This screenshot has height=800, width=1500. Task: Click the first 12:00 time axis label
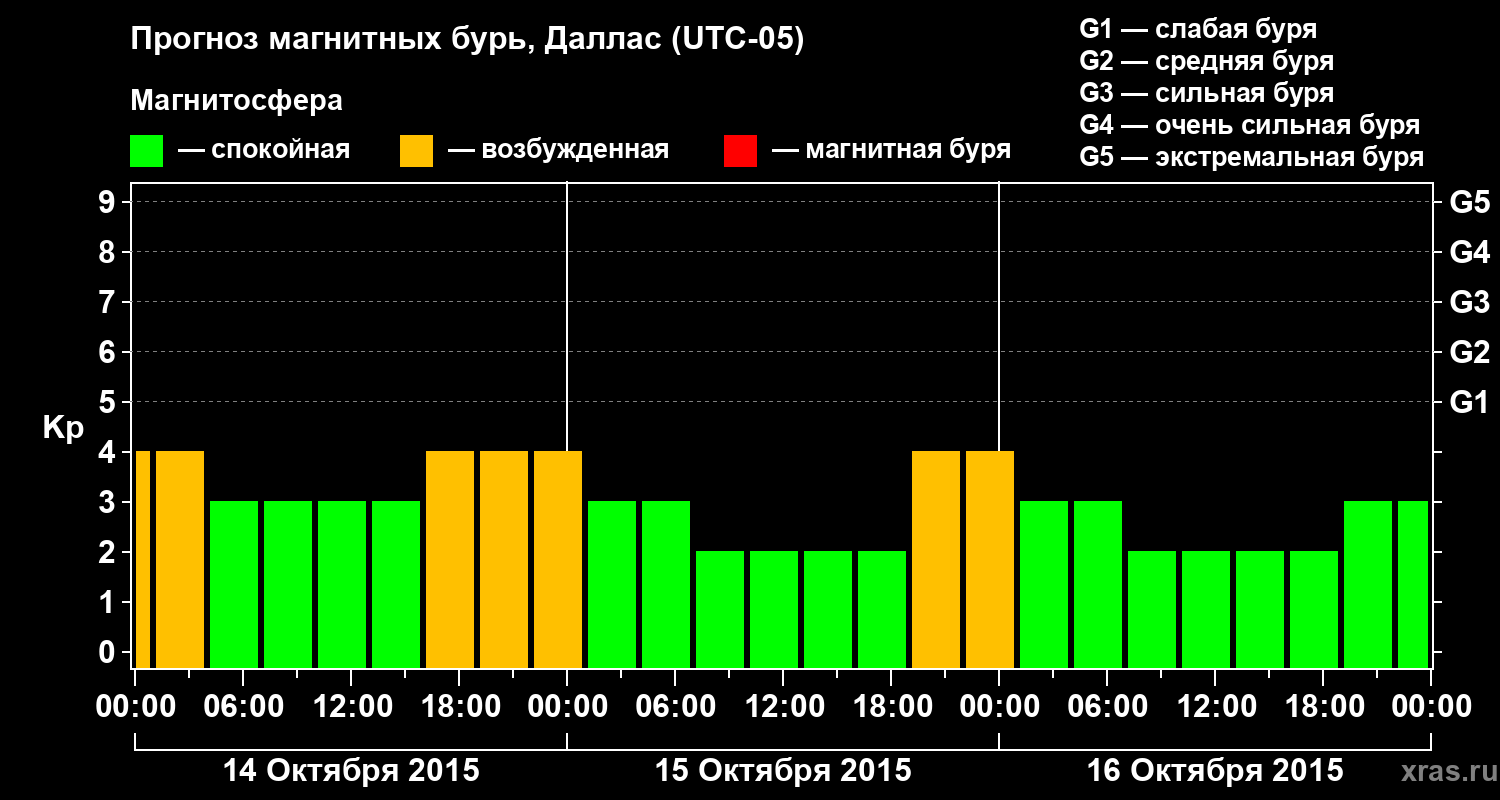tap(351, 707)
